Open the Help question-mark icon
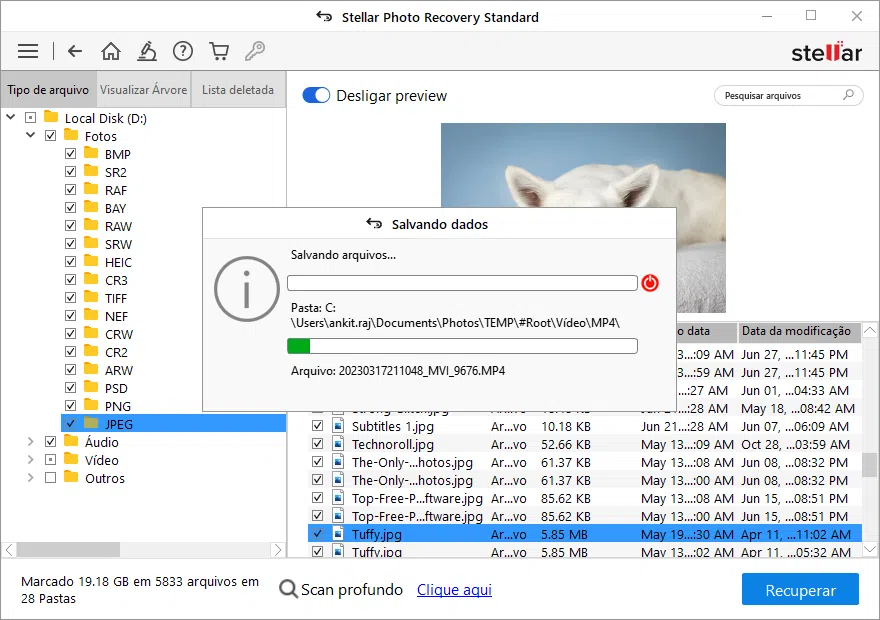Viewport: 880px width, 620px height. [x=183, y=50]
